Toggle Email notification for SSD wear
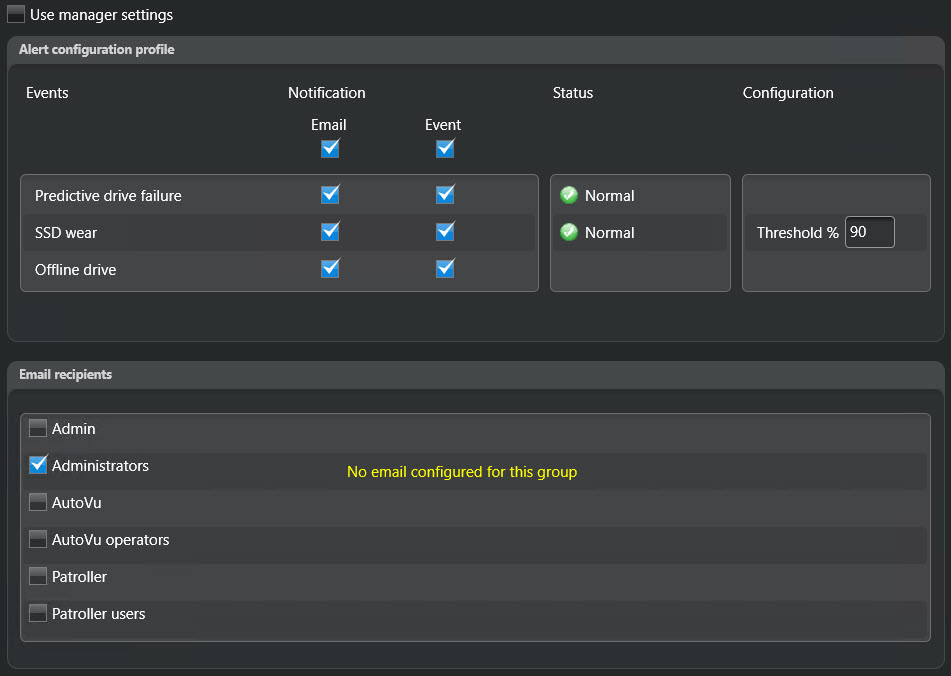Image resolution: width=951 pixels, height=676 pixels. [x=330, y=231]
